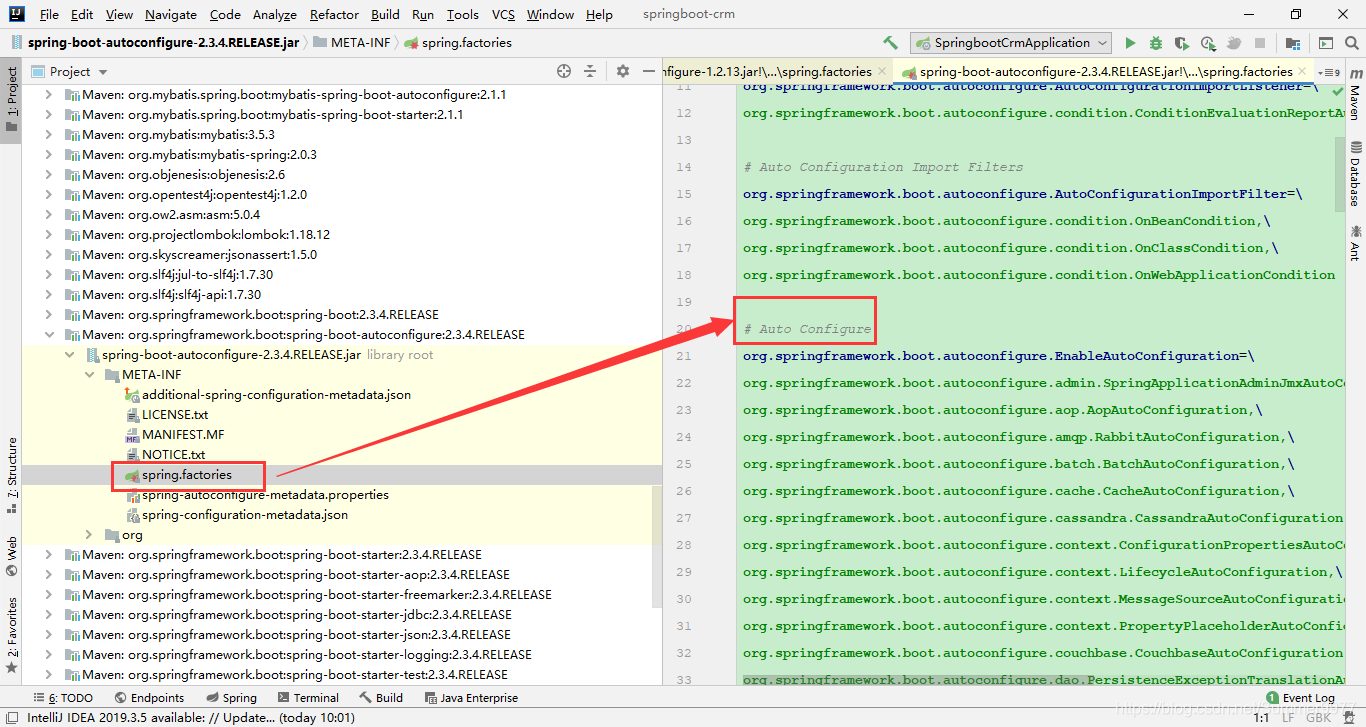
Task: Open the Terminal tool window
Action: [x=308, y=698]
